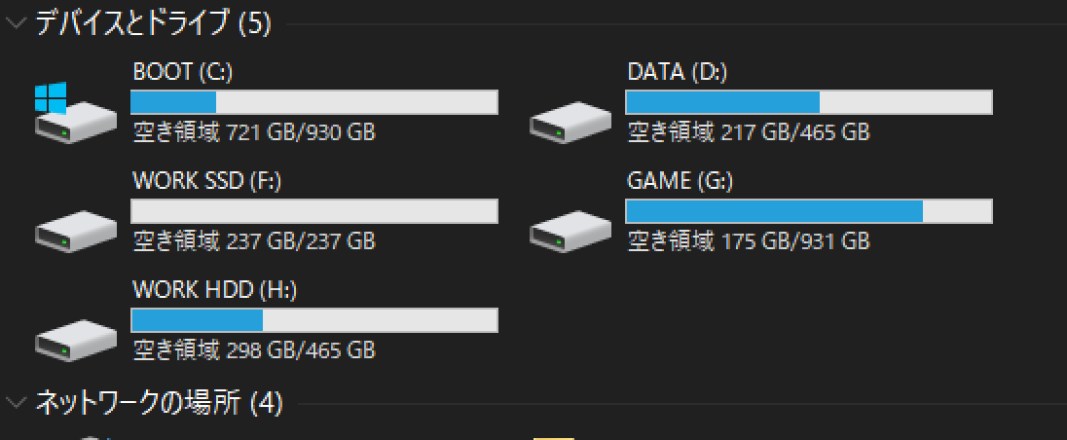Click the WORK HDD (H:) label text
The height and width of the screenshot is (440, 1067).
[x=215, y=291]
